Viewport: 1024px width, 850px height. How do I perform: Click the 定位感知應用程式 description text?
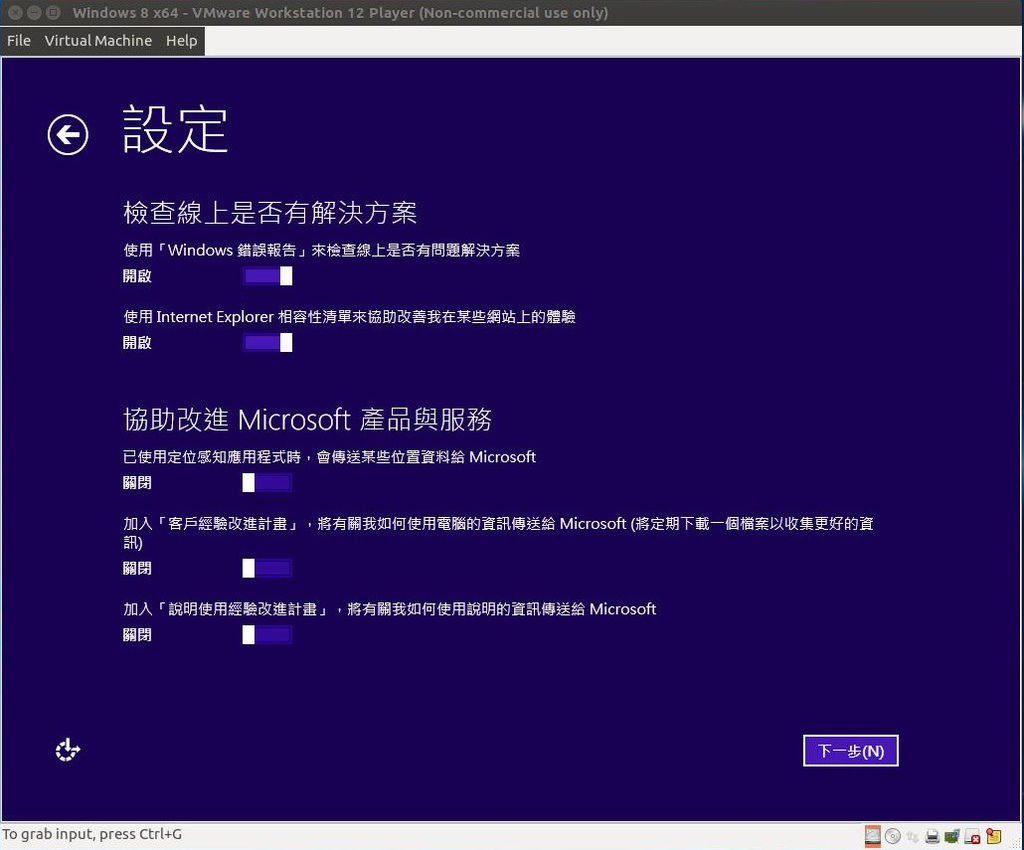(329, 457)
